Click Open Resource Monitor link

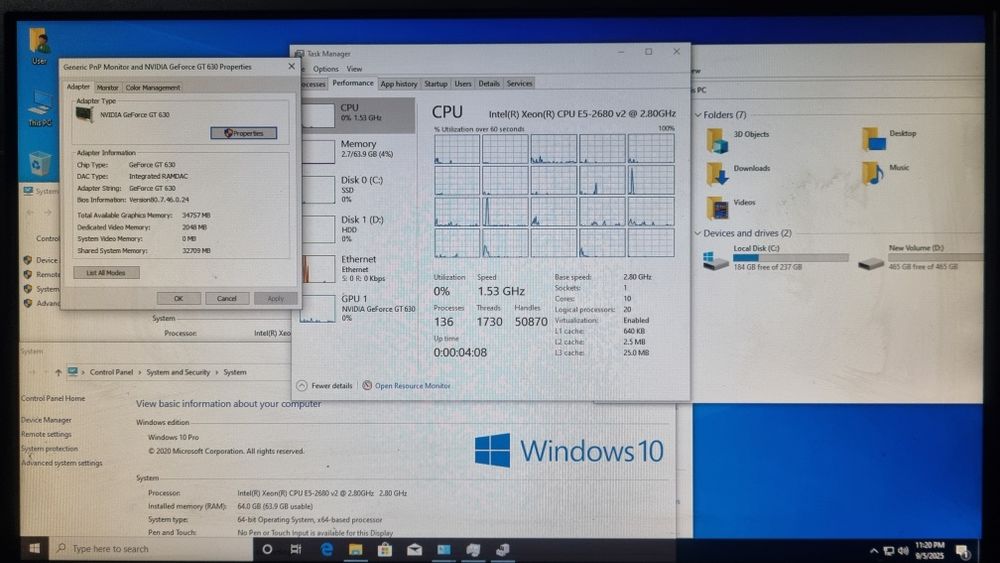406,386
